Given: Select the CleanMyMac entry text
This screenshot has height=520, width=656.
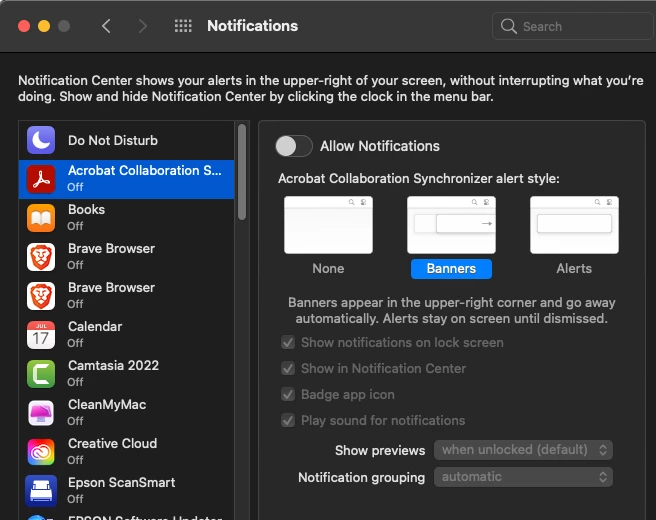Looking at the screenshot, I should point(107,405).
